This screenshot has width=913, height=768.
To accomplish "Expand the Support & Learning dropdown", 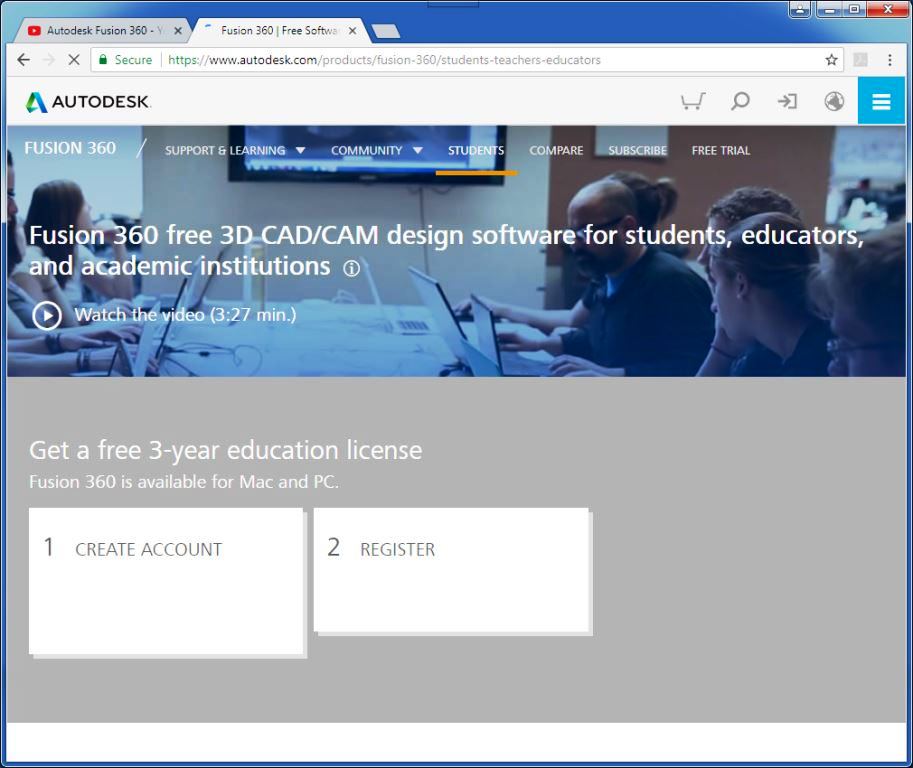I will coord(235,150).
